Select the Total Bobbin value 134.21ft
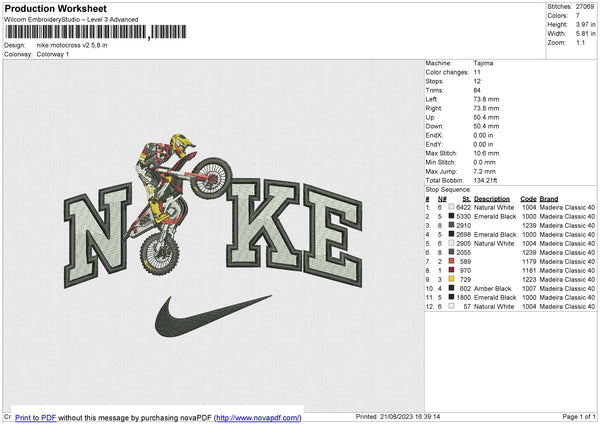600x424 pixels. click(485, 181)
